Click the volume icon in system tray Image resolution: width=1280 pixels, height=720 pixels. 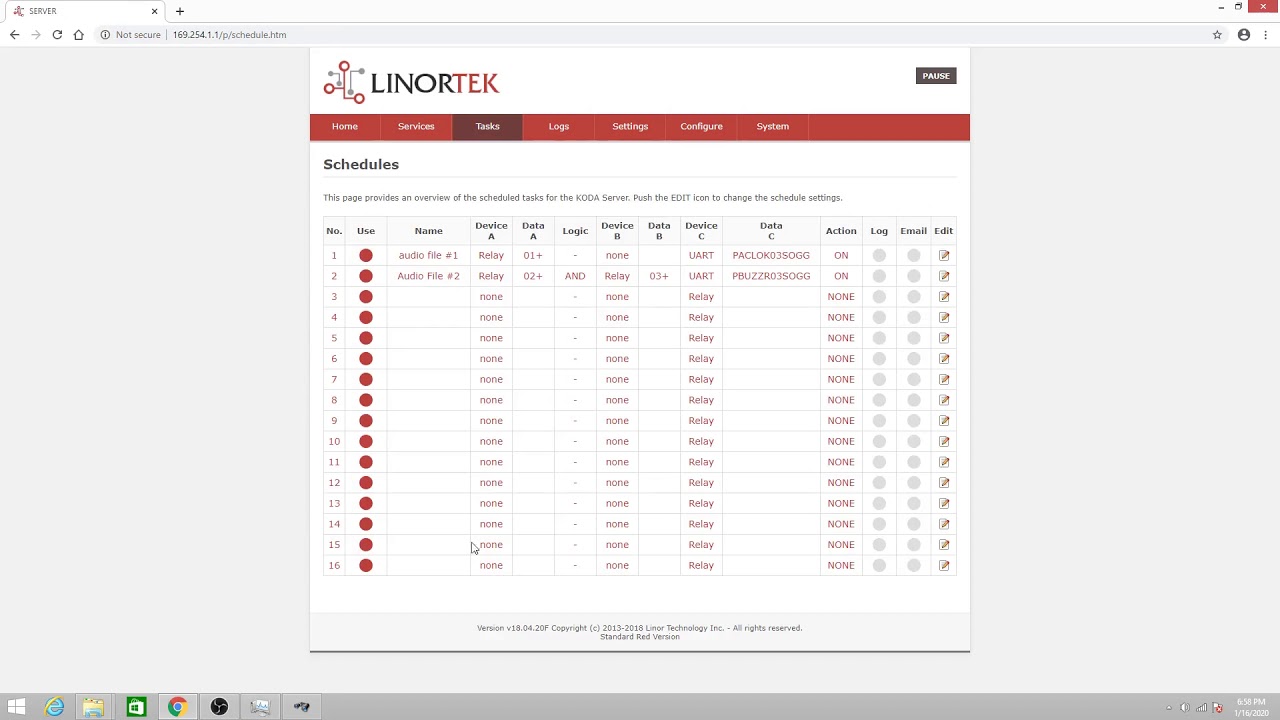pos(1185,708)
